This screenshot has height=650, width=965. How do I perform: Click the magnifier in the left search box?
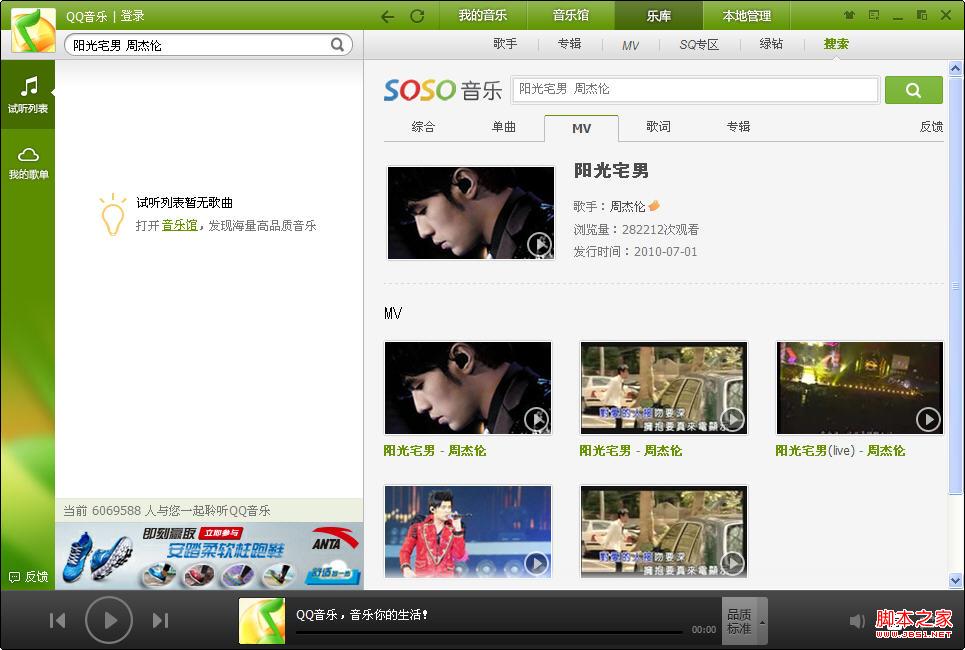[338, 45]
